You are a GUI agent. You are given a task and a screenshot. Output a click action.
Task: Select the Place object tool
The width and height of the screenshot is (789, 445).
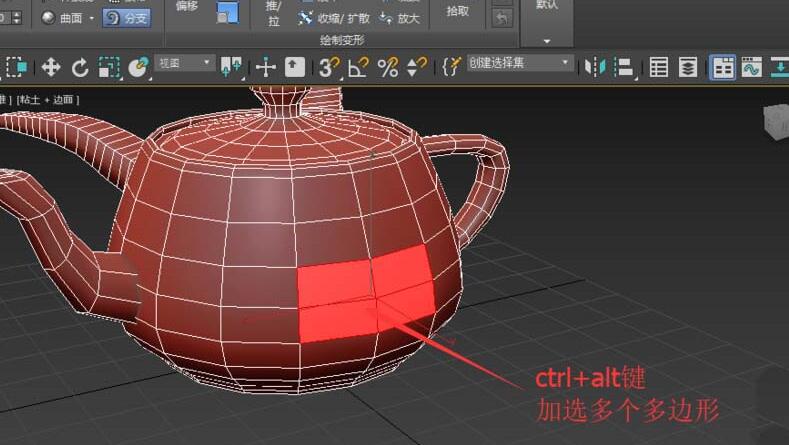tap(138, 67)
